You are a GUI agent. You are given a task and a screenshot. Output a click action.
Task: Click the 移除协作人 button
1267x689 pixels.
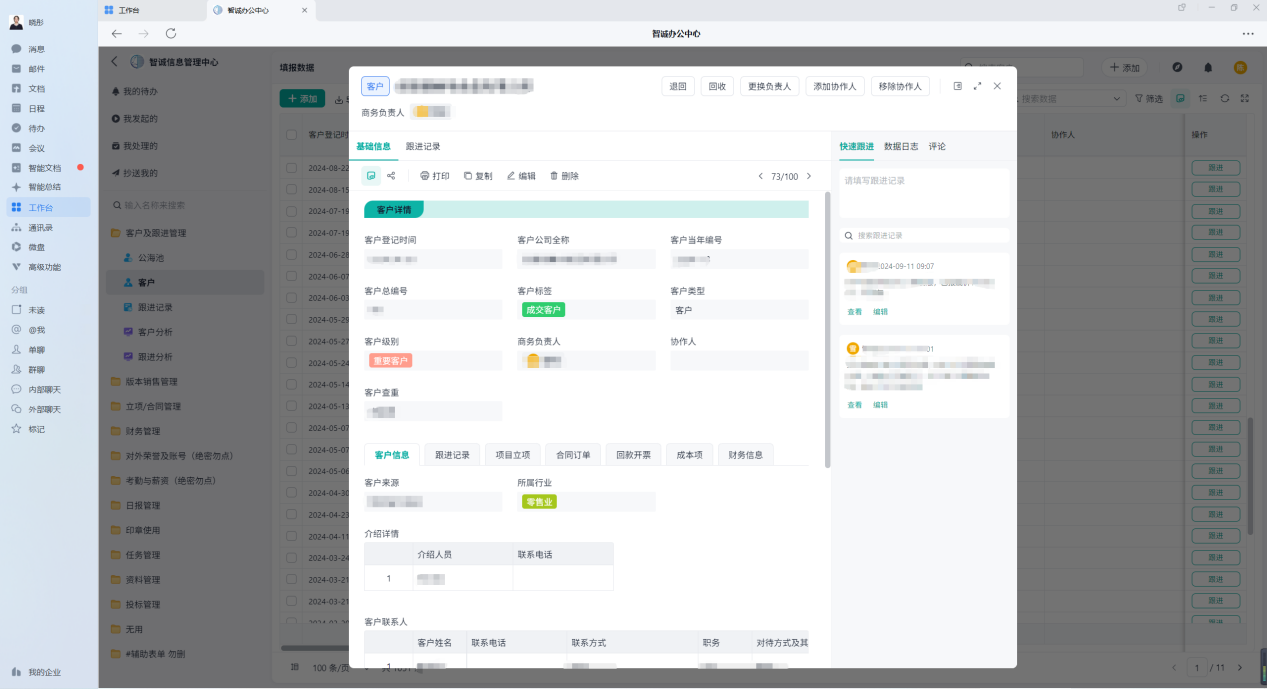click(x=901, y=86)
